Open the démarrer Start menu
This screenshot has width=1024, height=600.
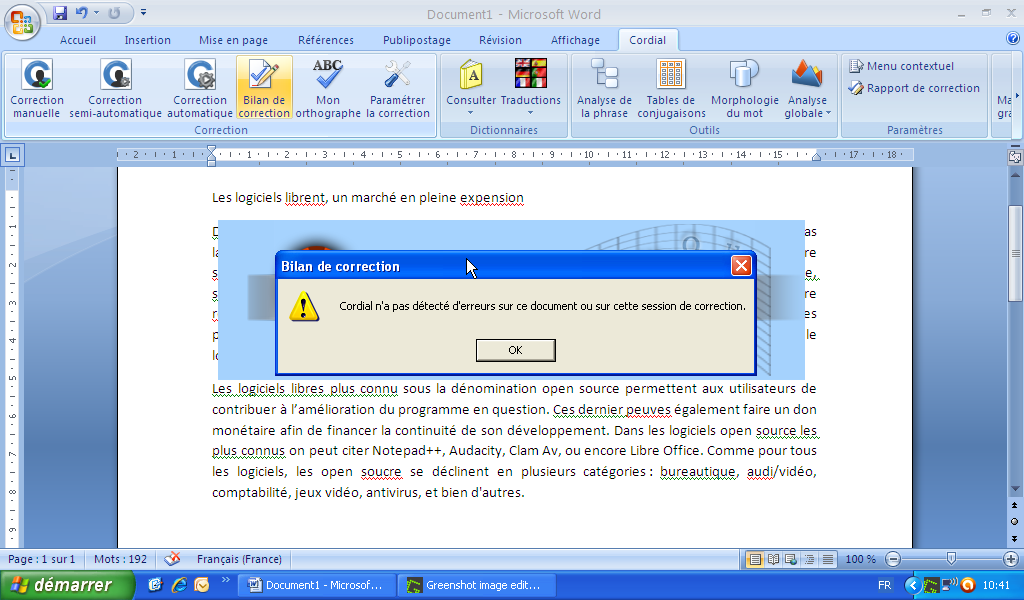(x=67, y=585)
